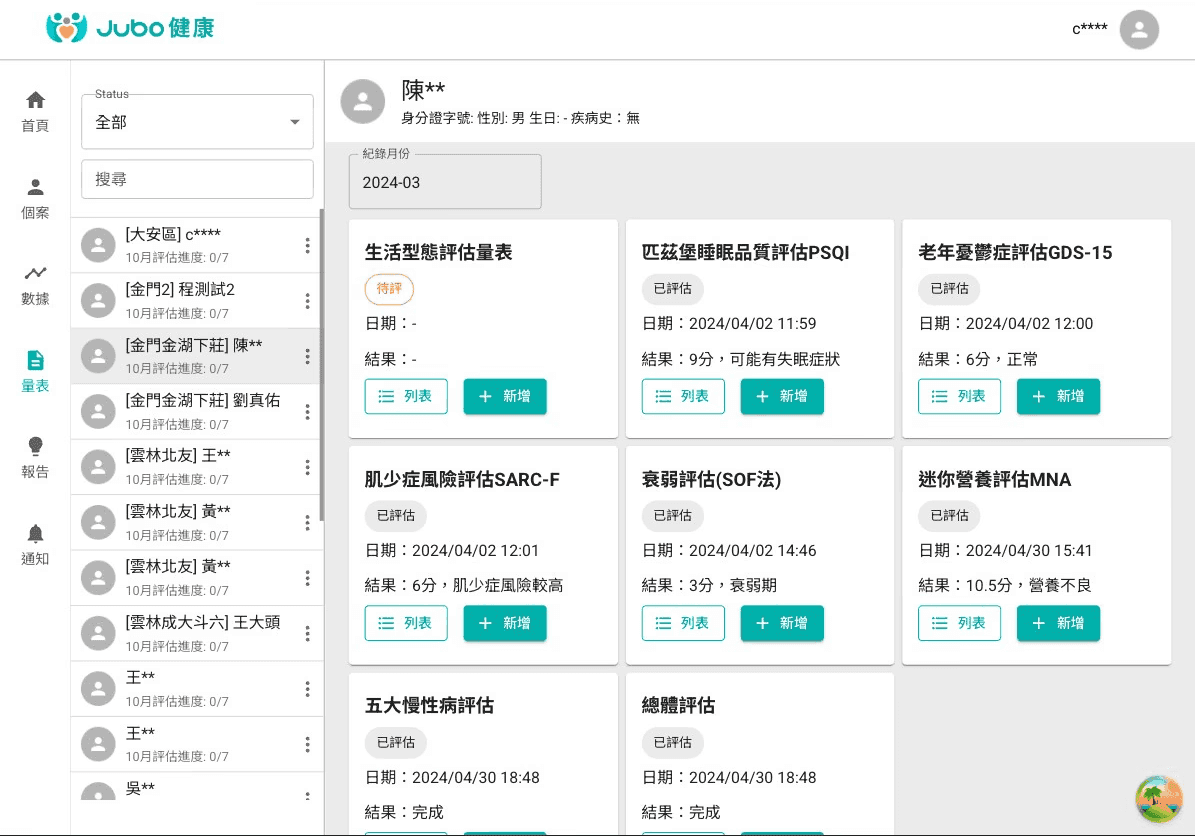This screenshot has width=1195, height=836.
Task: Click the patient 陳** profile avatar in header
Action: (363, 101)
